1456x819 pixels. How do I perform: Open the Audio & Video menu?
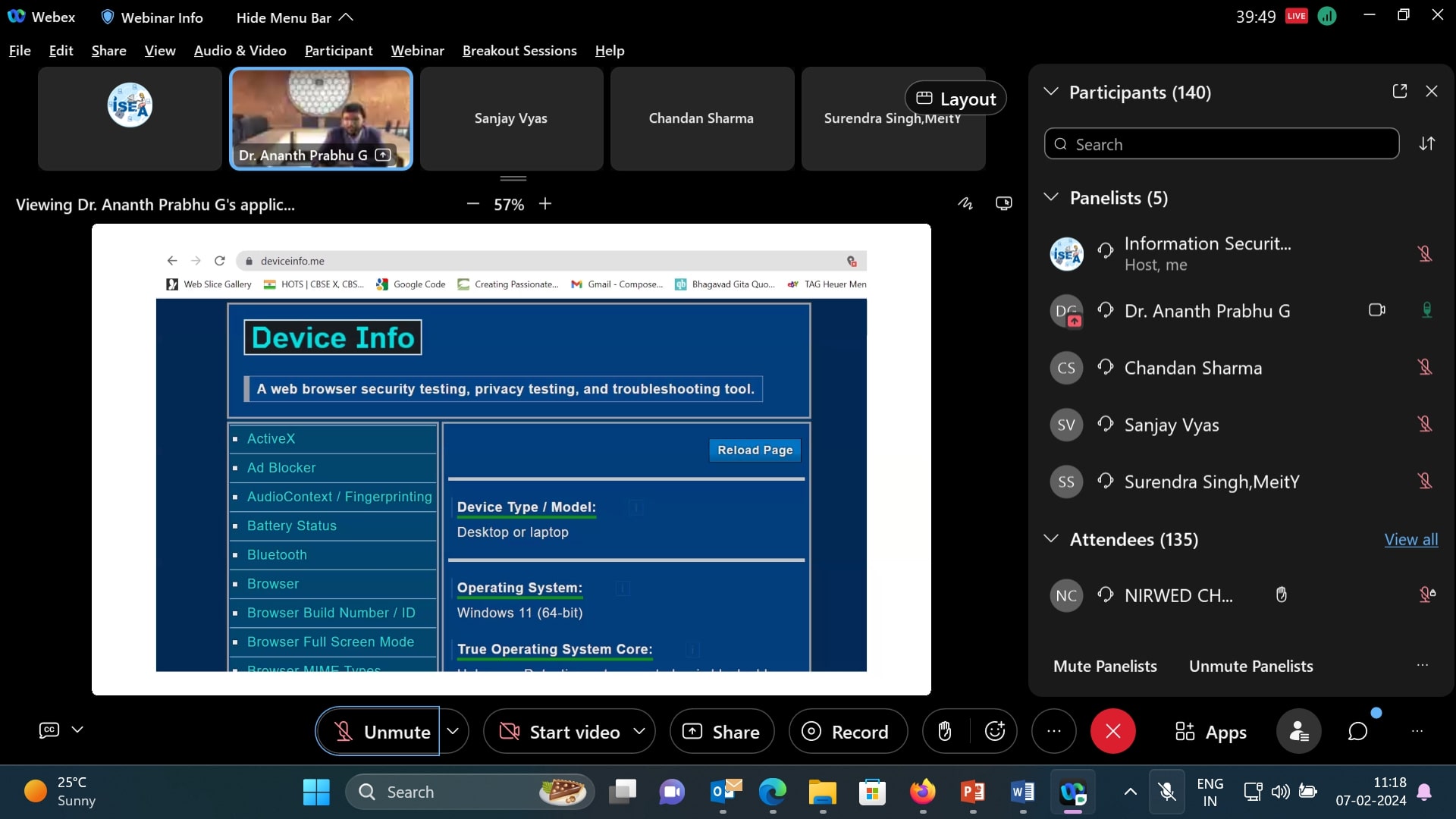click(x=240, y=50)
